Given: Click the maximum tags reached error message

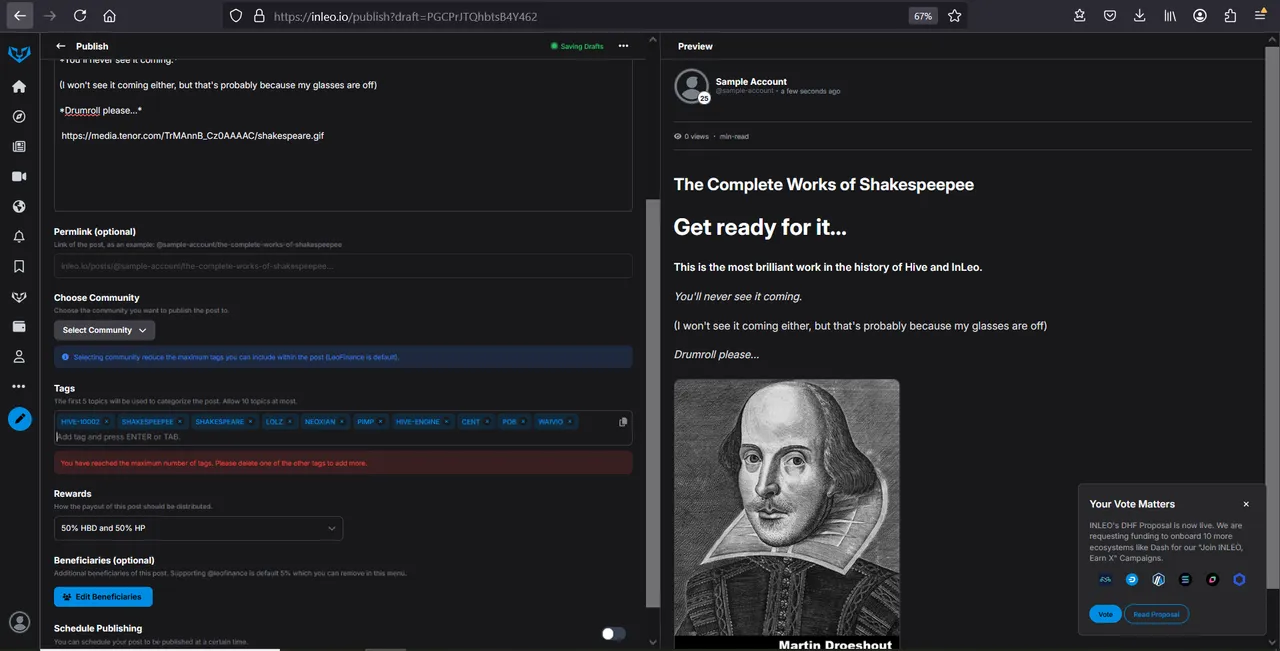Looking at the screenshot, I should tap(343, 463).
